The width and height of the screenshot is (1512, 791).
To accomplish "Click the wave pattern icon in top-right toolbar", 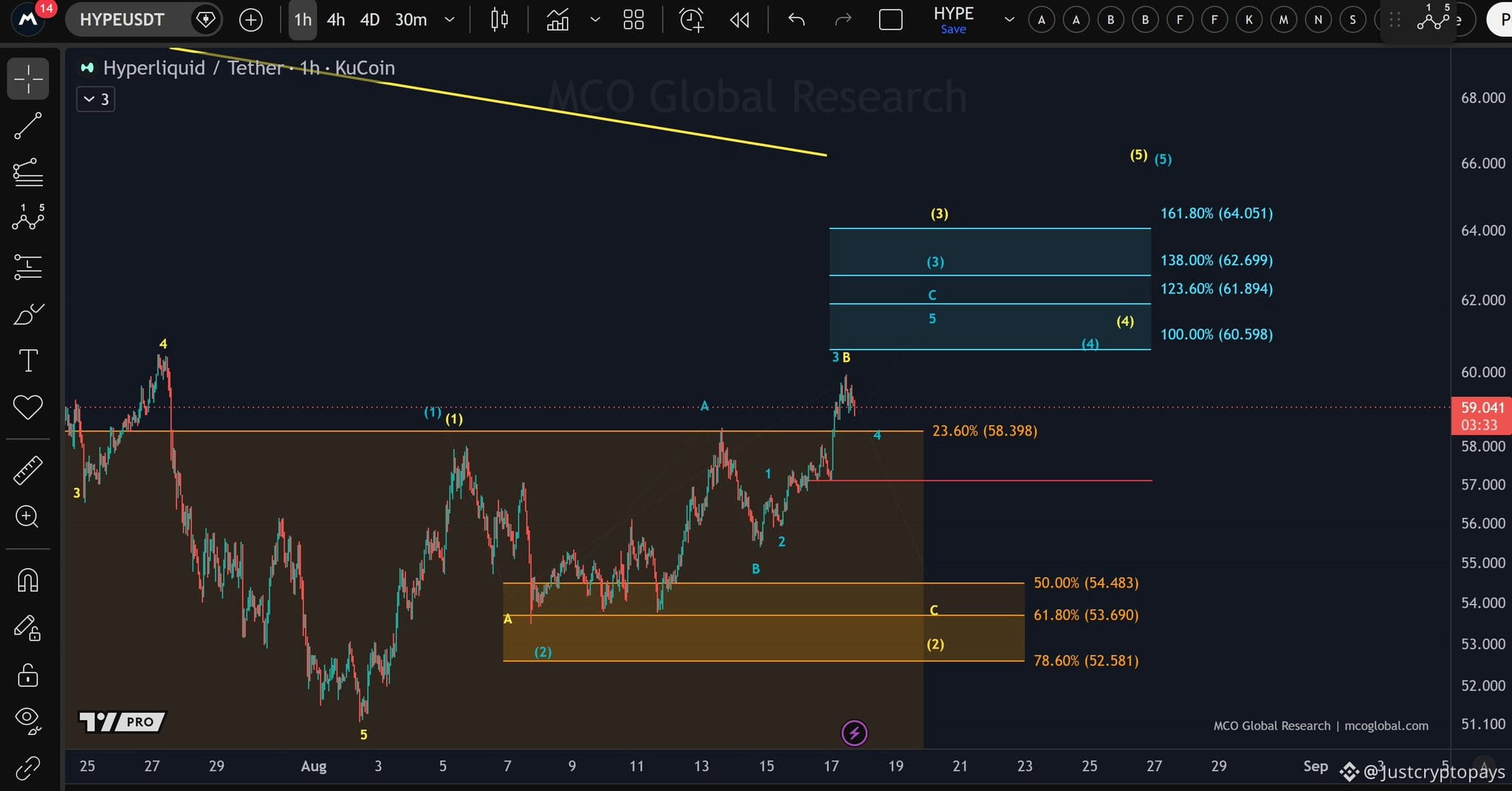I will point(1433,18).
